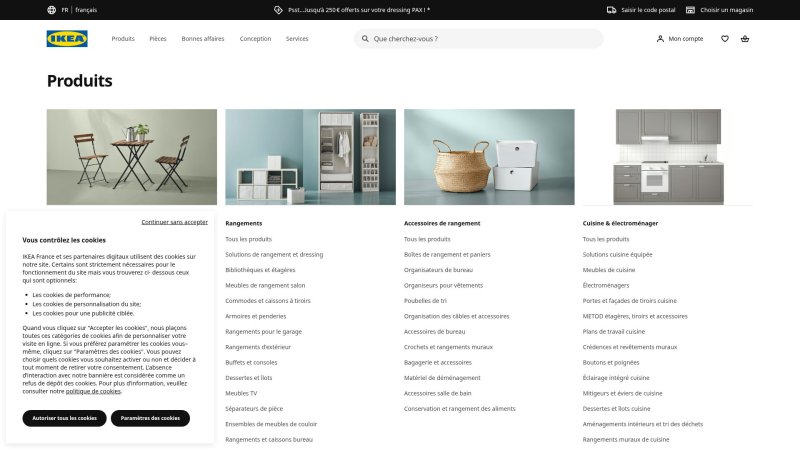Click the storage basket category image

489,156
